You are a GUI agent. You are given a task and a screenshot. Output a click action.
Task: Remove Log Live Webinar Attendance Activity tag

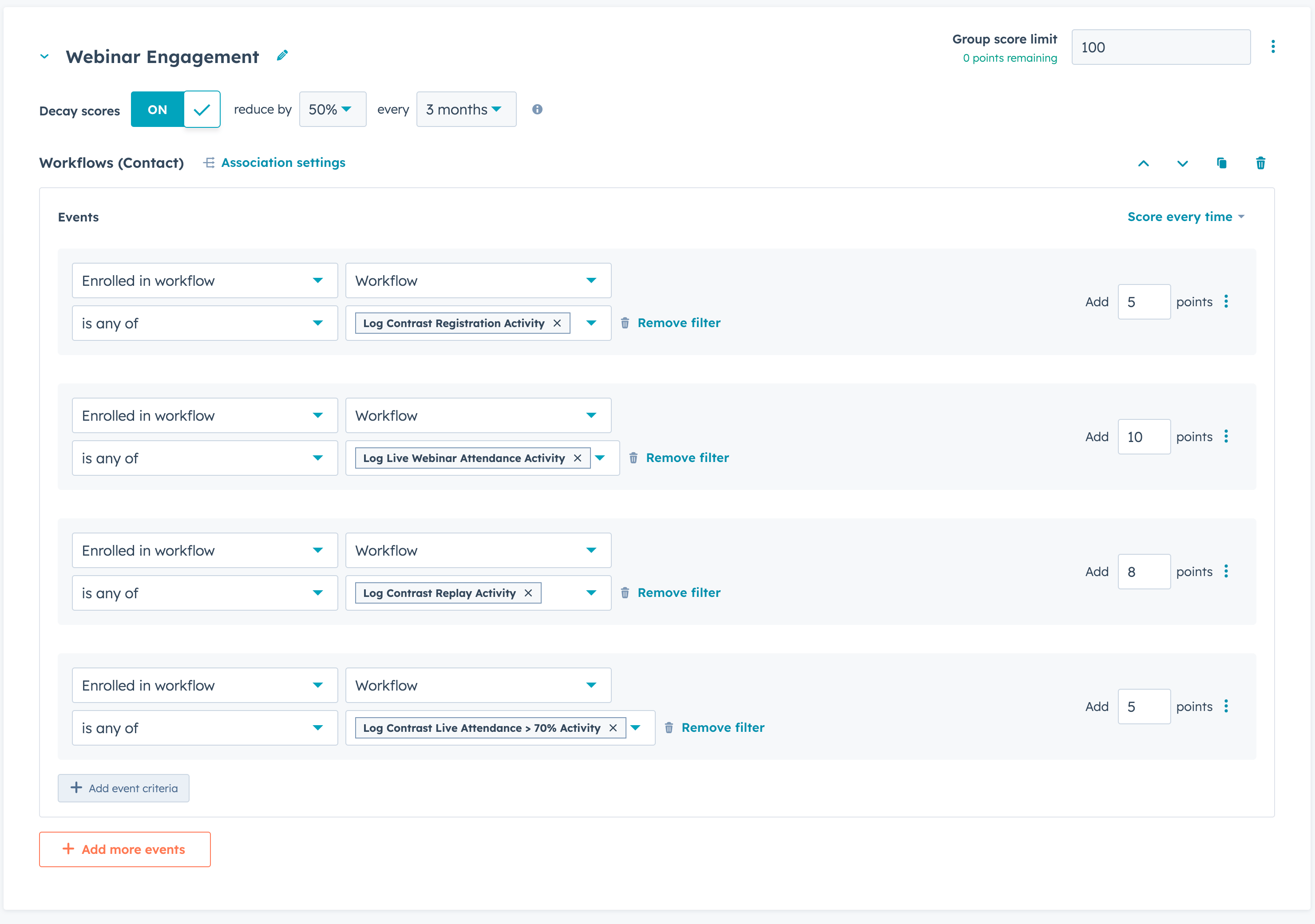[x=577, y=458]
